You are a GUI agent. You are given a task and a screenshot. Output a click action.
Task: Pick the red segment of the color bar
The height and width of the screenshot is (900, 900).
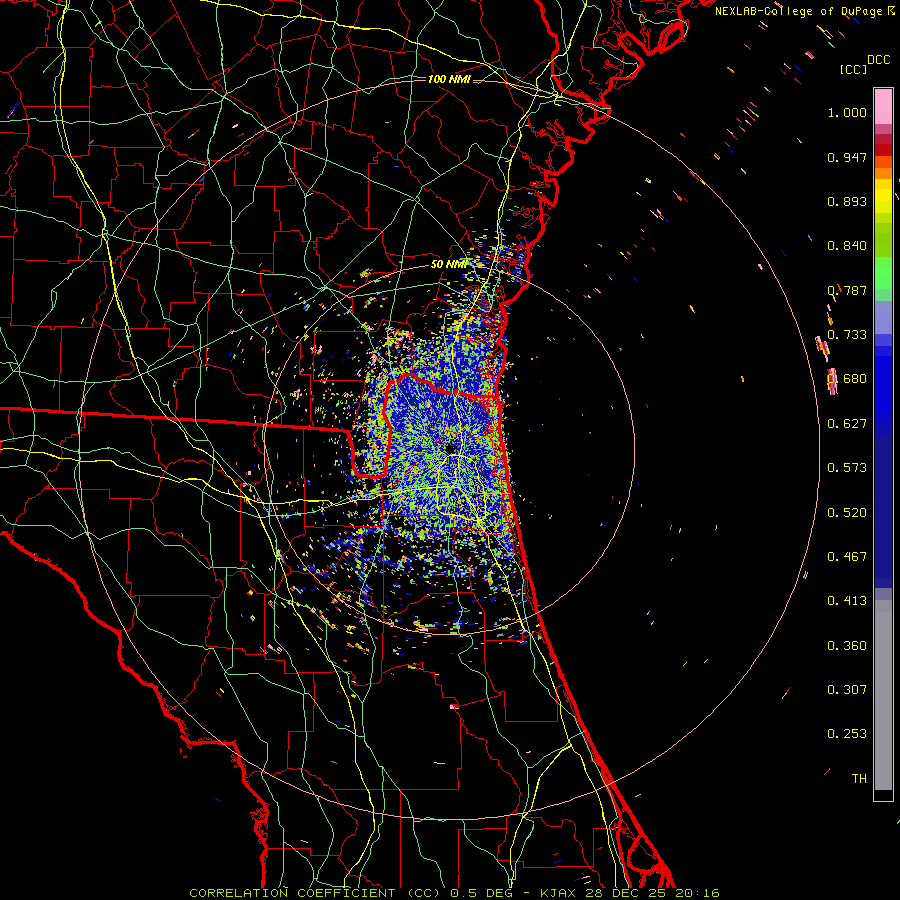tap(883, 150)
